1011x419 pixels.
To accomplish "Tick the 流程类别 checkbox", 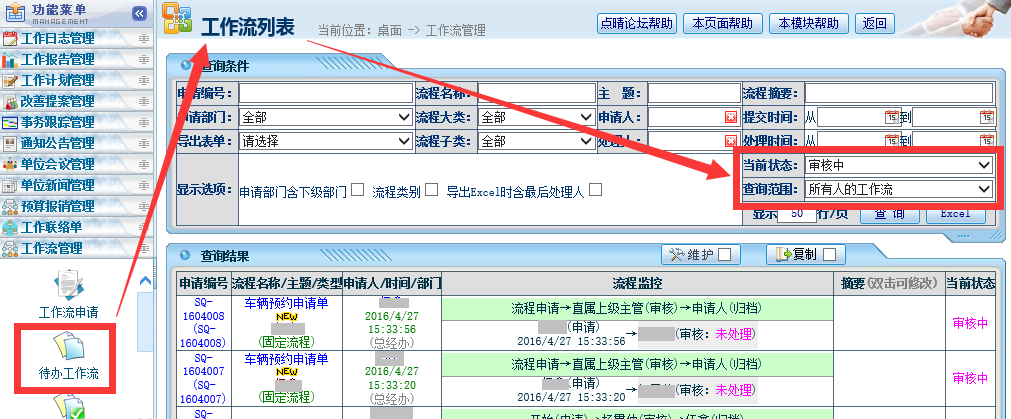I will point(431,189).
